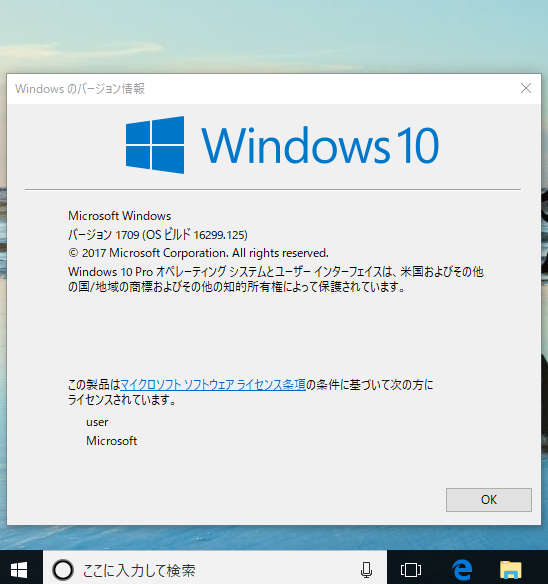Click the licensed user name "user"
Screen dimensions: 548x584
pos(97,422)
